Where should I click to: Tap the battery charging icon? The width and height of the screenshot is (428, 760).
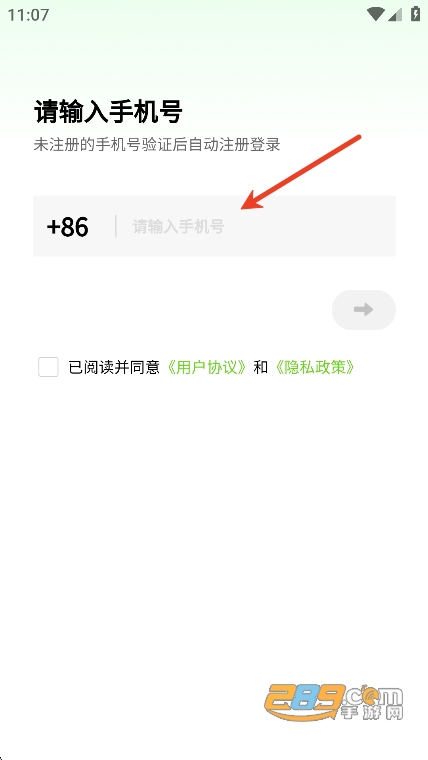pos(415,14)
